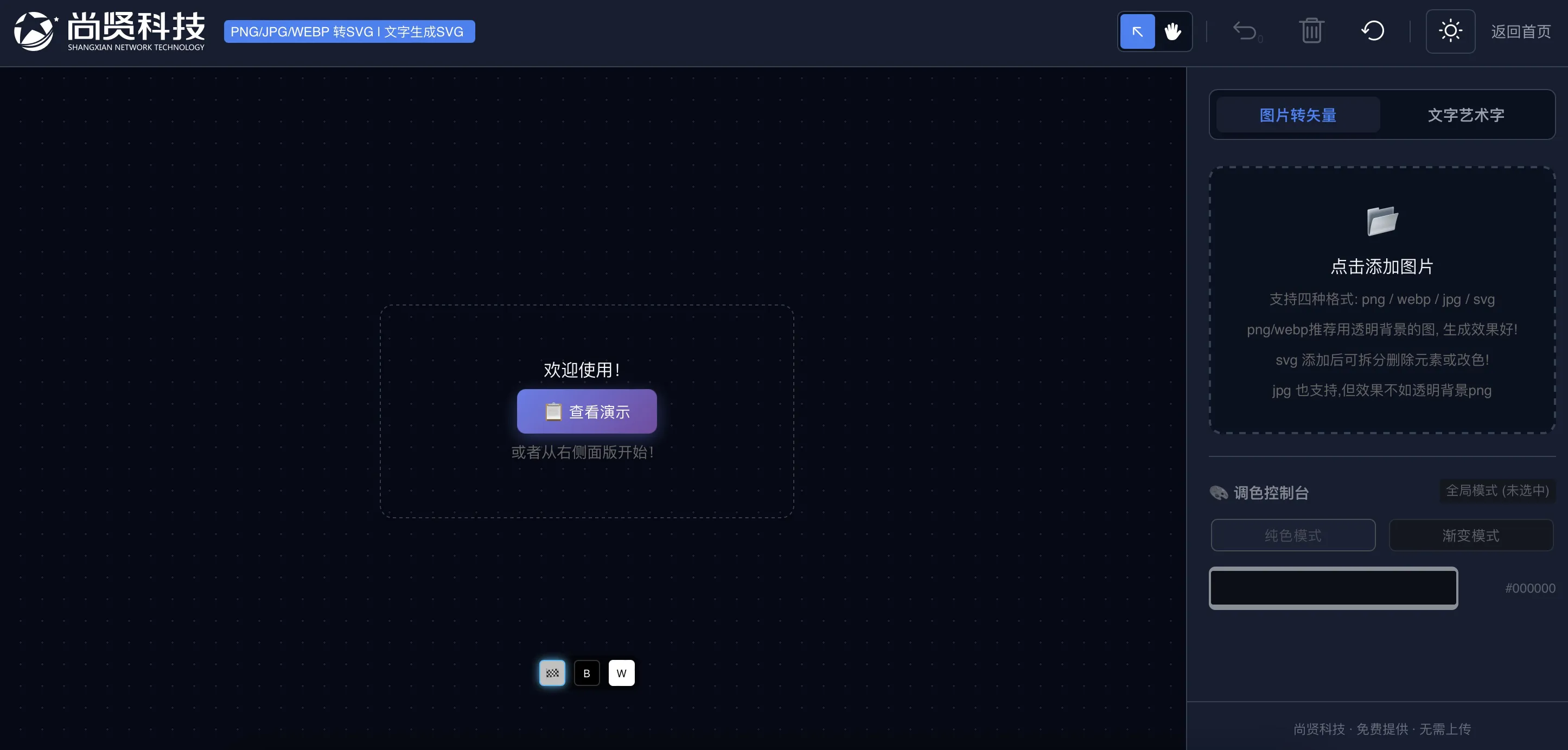Click the 全局模式 (未选中) mode badge

tap(1497, 491)
